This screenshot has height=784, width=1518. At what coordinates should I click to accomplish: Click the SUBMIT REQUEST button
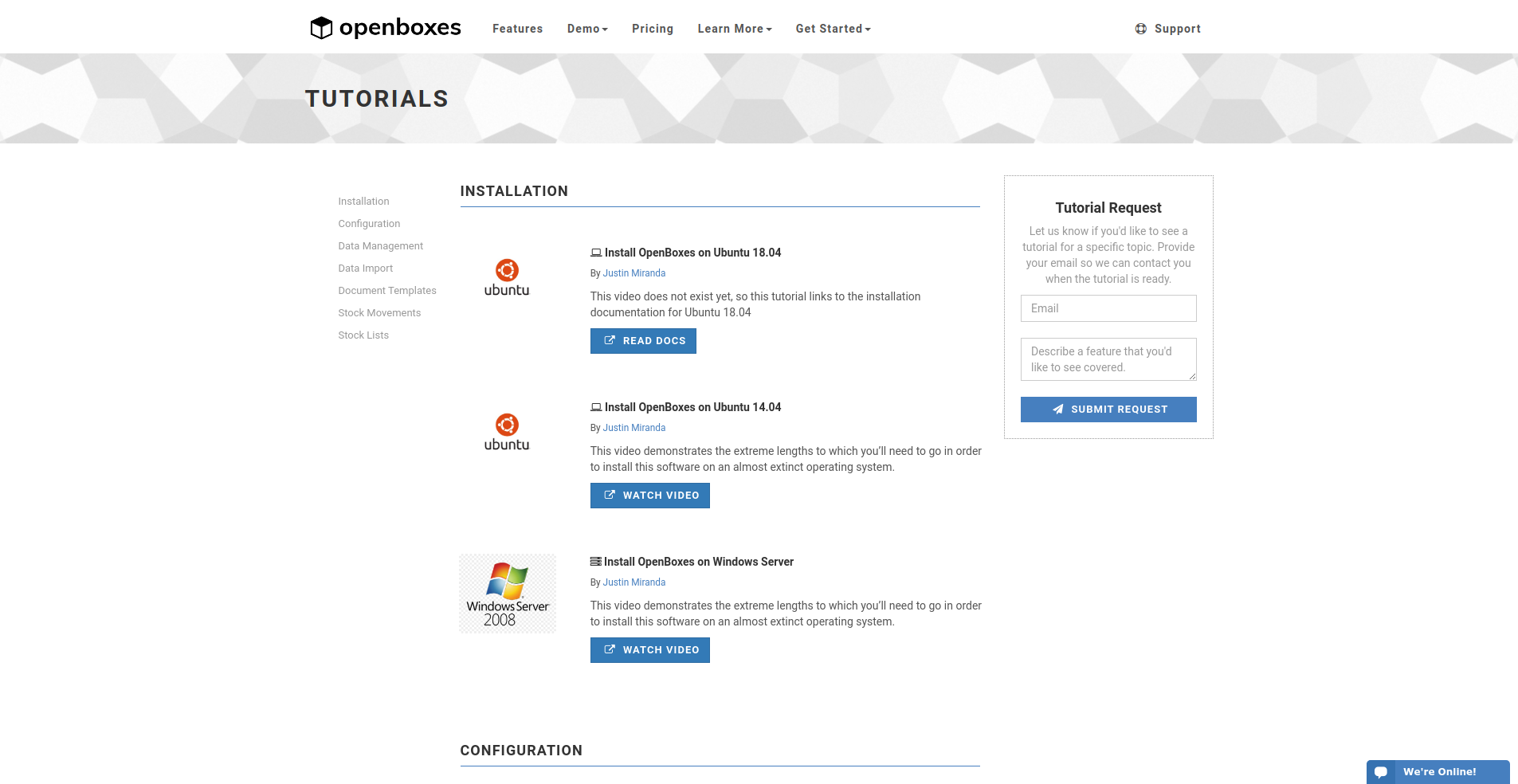[x=1108, y=410]
